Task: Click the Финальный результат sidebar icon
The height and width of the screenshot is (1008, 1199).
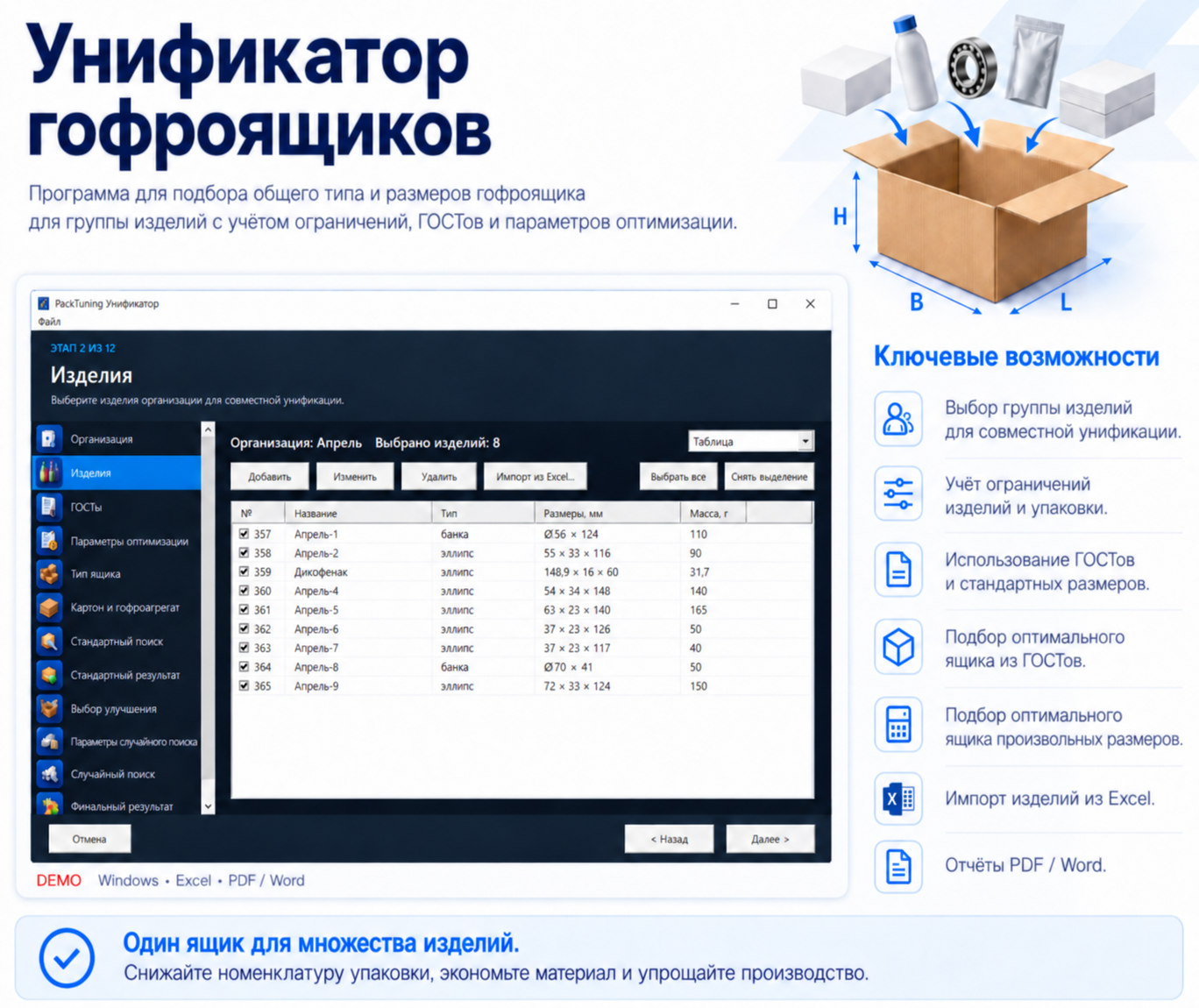Action: point(49,805)
